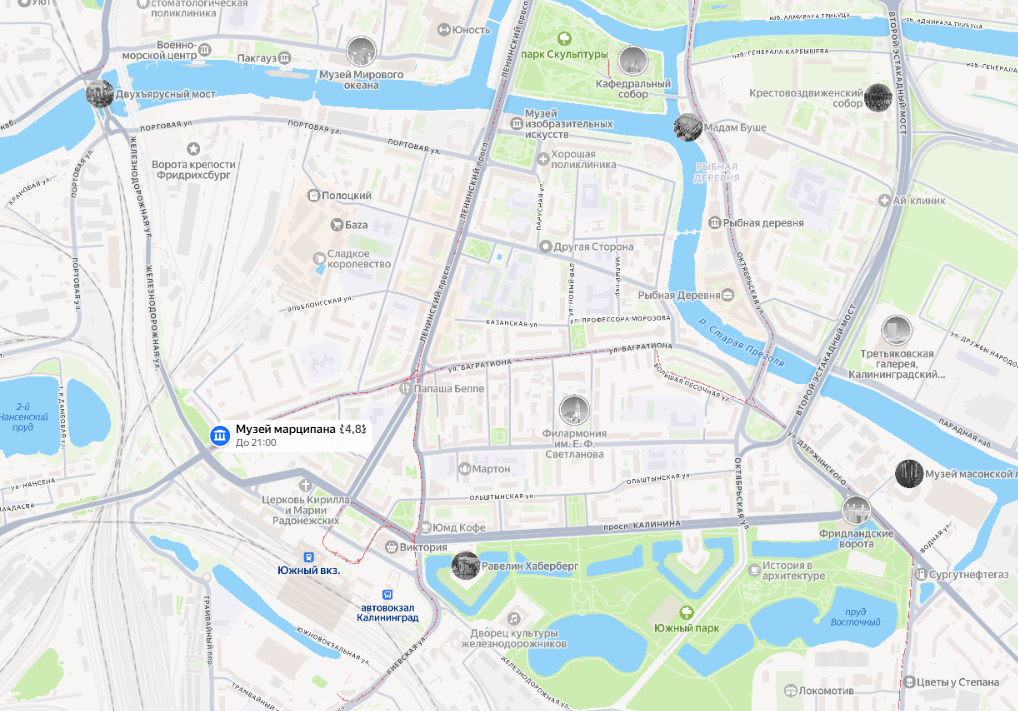Select the Южный парк tree icon
Viewport: 1018px width, 711px height.
point(686,613)
